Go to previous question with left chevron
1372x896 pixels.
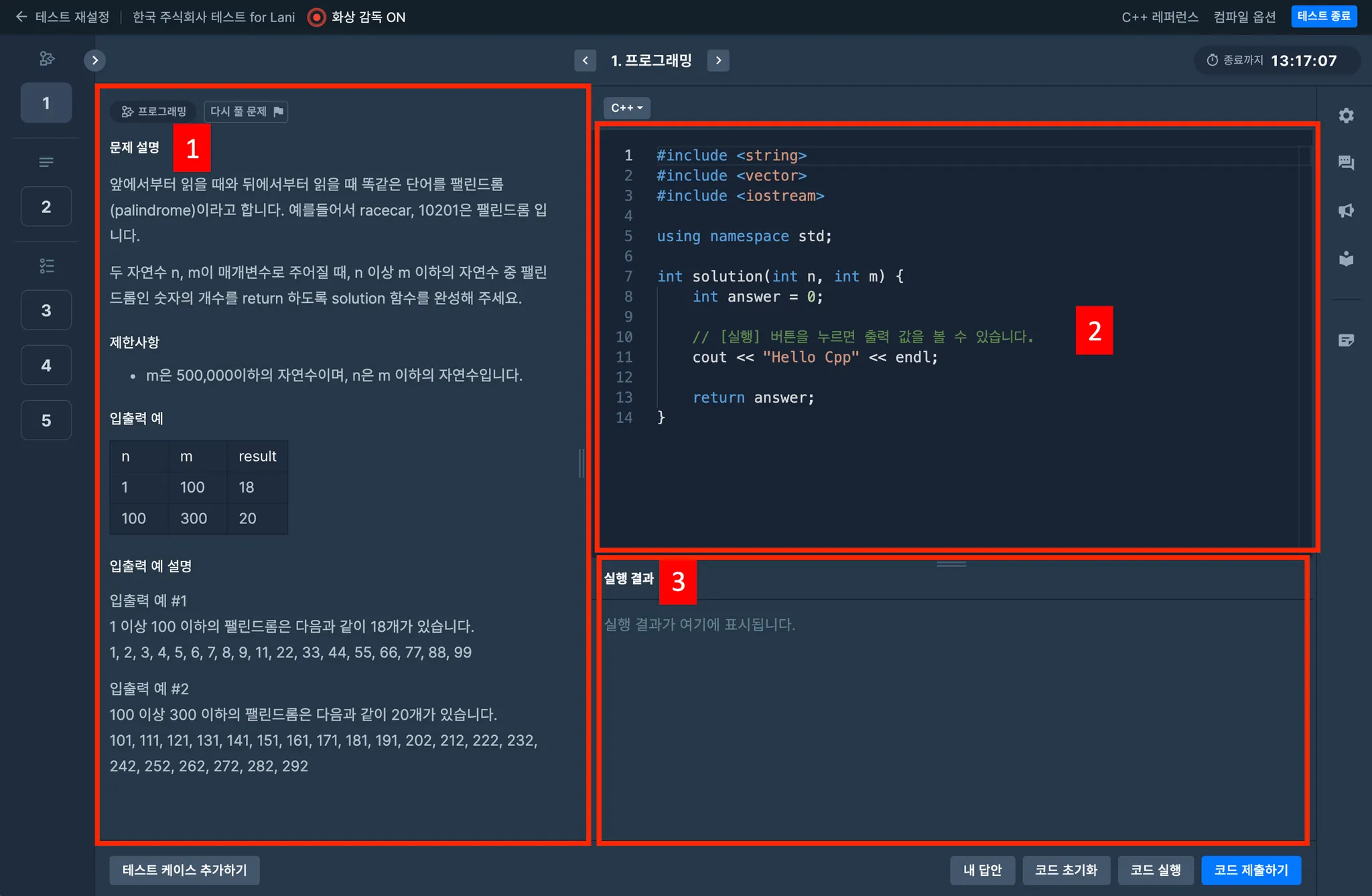point(585,60)
